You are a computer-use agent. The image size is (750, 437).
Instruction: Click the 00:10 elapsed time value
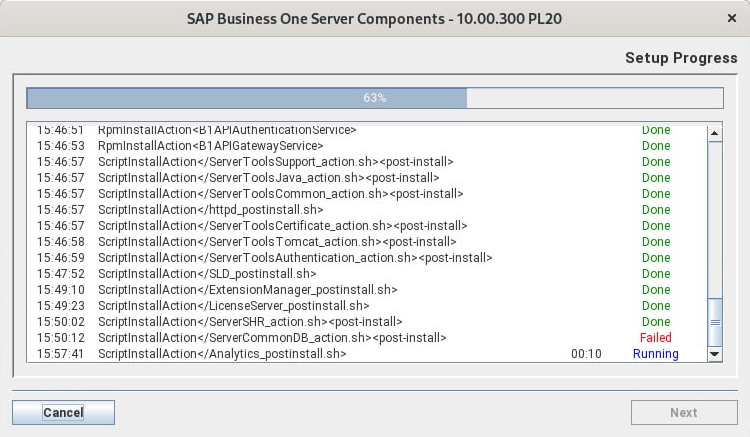coord(586,354)
